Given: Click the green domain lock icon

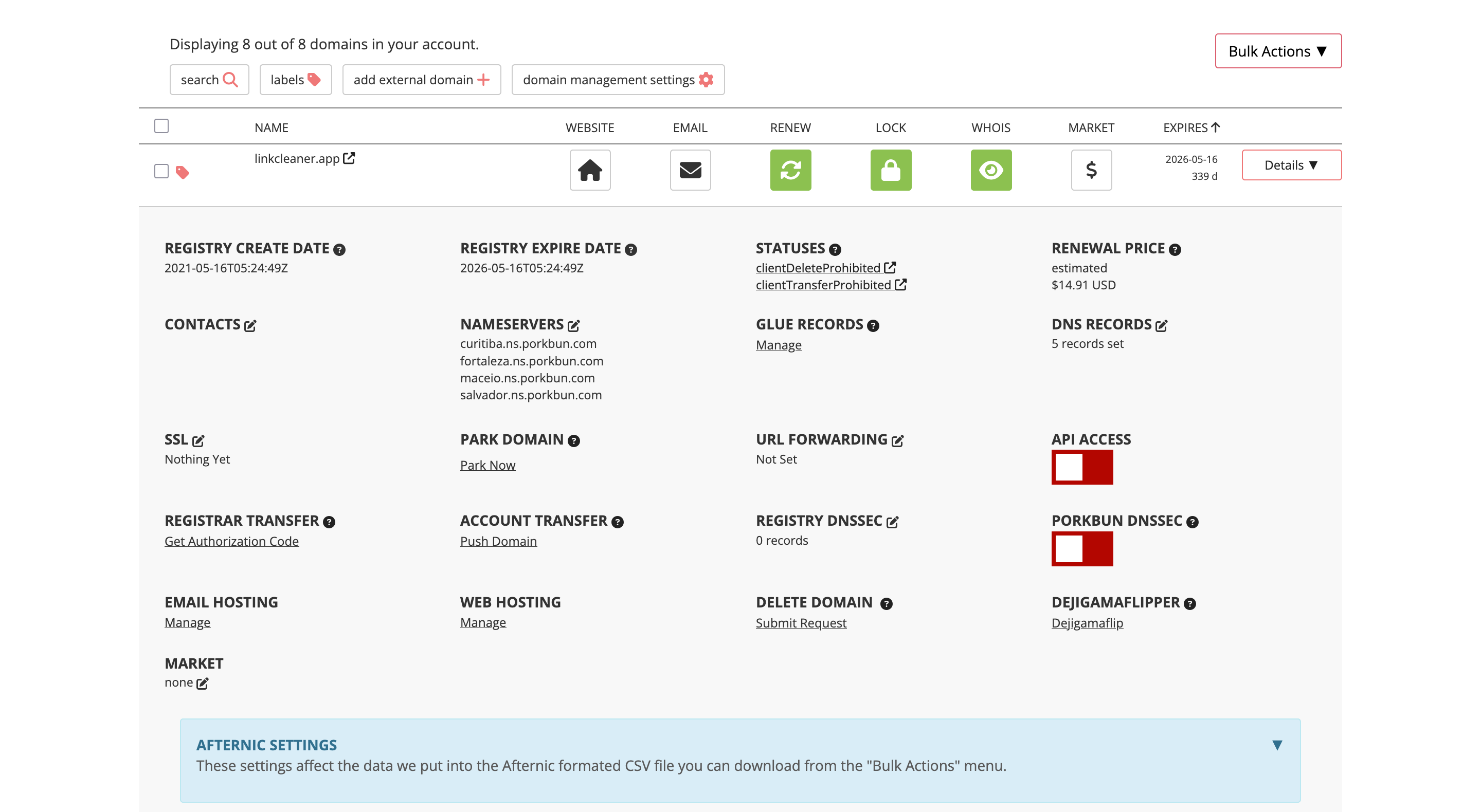Looking at the screenshot, I should pyautogui.click(x=891, y=170).
